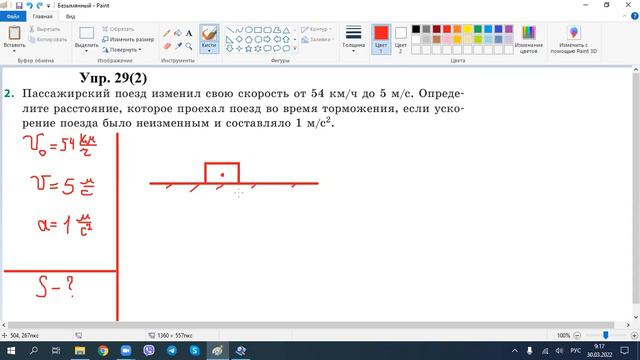The image size is (640, 360).
Task: Select the Text tool
Action: (189, 33)
